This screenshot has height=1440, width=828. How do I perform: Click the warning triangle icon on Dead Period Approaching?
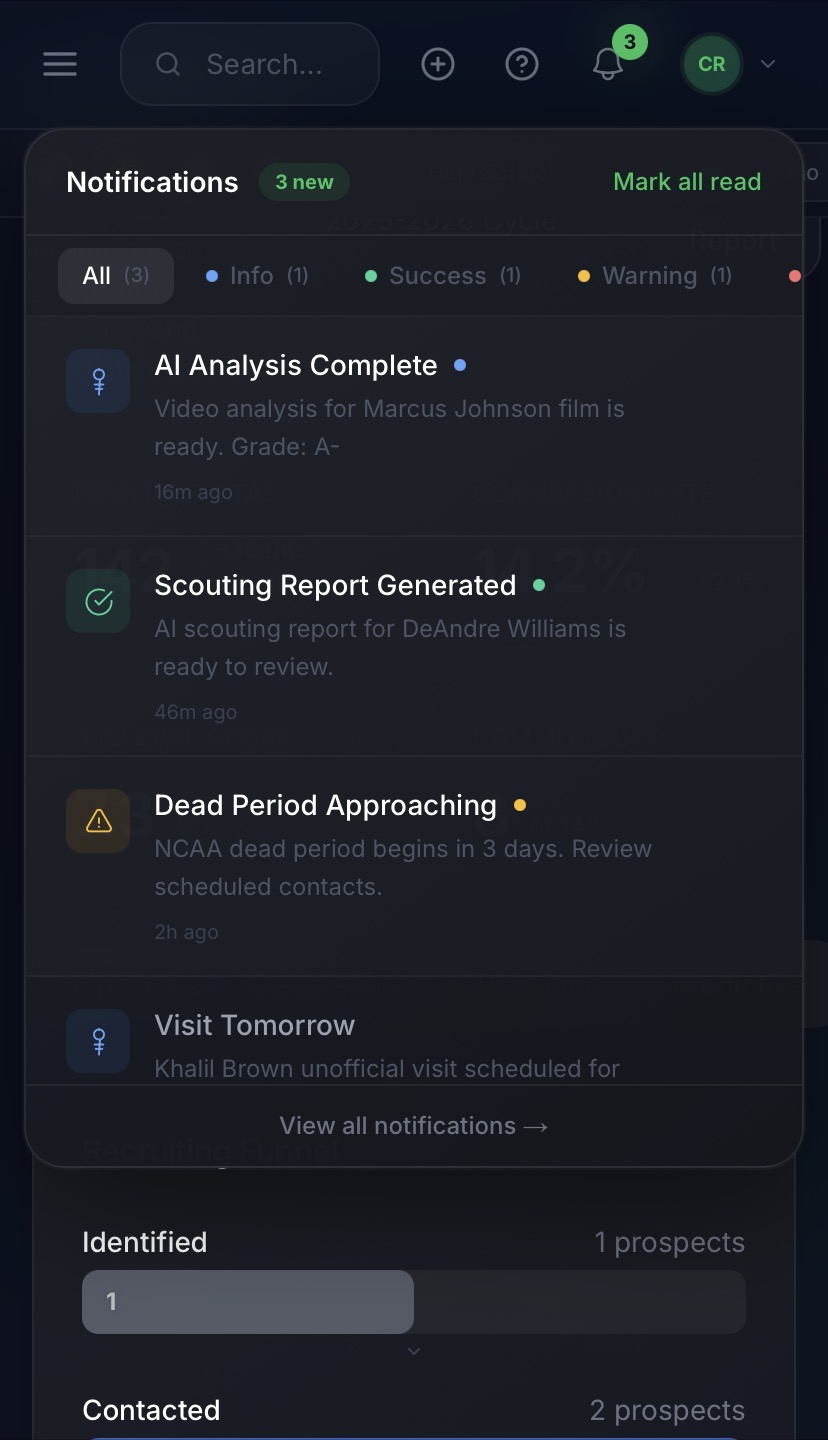(x=97, y=821)
